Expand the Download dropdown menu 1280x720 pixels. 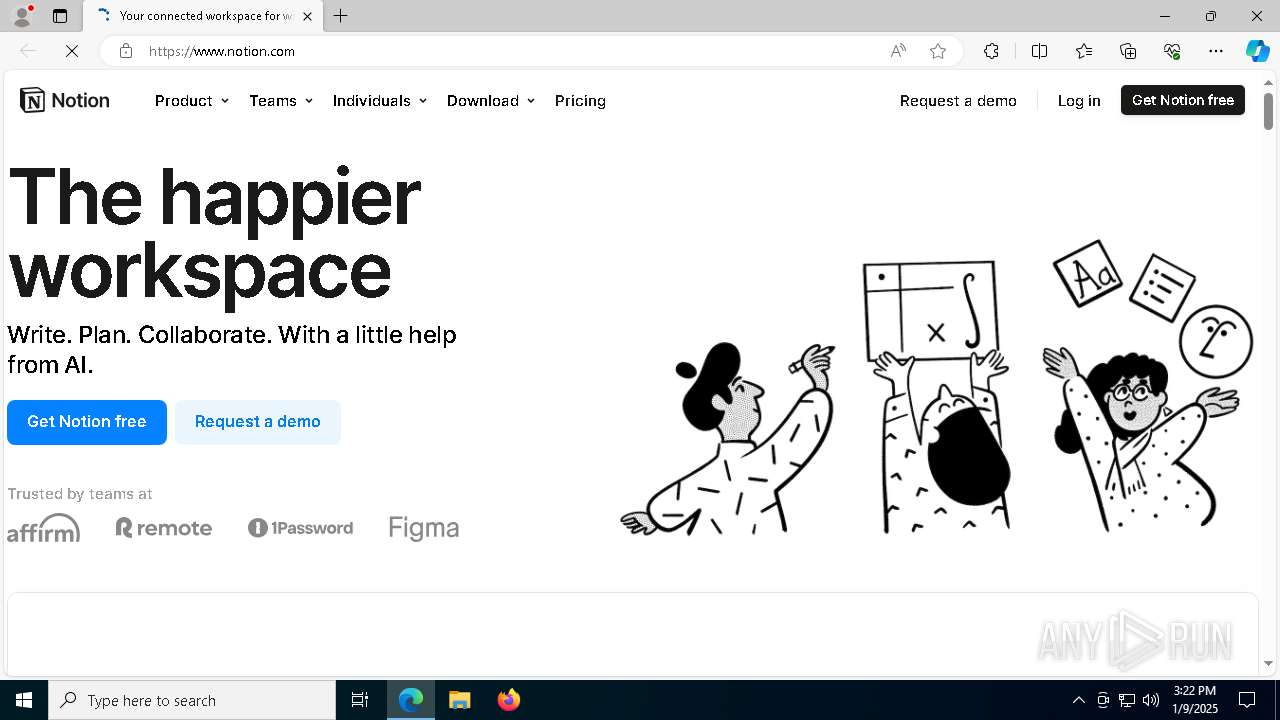(490, 100)
